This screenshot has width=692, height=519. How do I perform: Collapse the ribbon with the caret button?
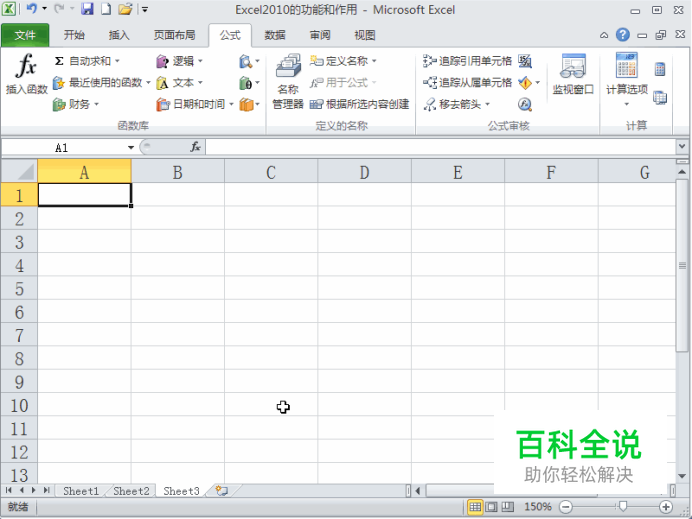coord(604,35)
